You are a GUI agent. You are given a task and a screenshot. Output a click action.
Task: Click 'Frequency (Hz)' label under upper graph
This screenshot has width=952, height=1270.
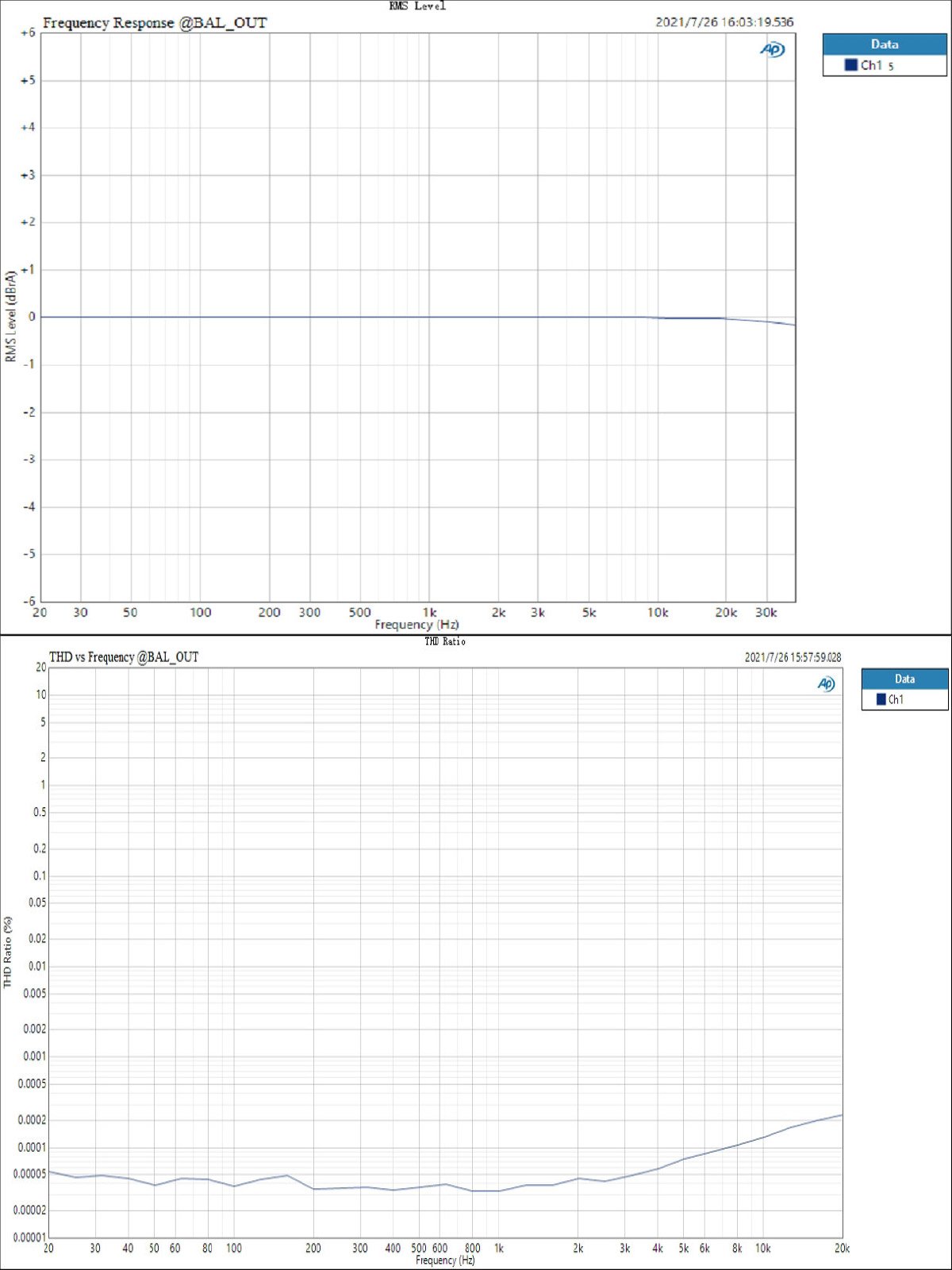[416, 625]
